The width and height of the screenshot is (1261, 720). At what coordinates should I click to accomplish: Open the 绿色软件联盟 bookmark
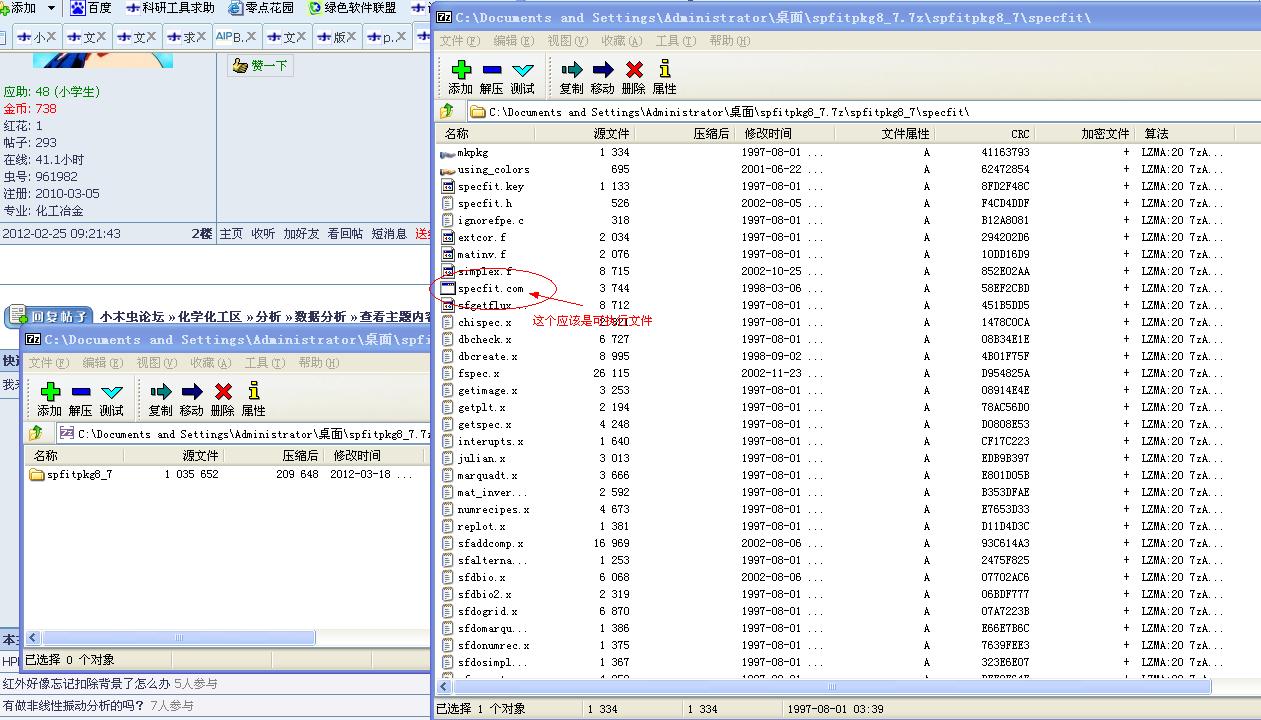click(x=352, y=8)
